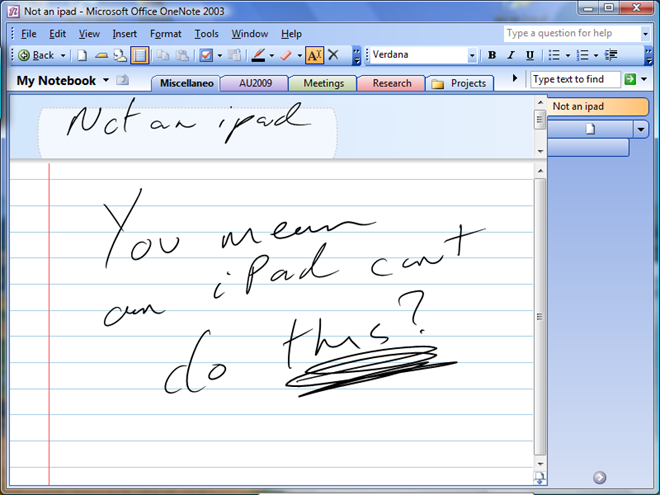Click the task flag checkbox icon
Image resolution: width=660 pixels, height=495 pixels.
[206, 55]
